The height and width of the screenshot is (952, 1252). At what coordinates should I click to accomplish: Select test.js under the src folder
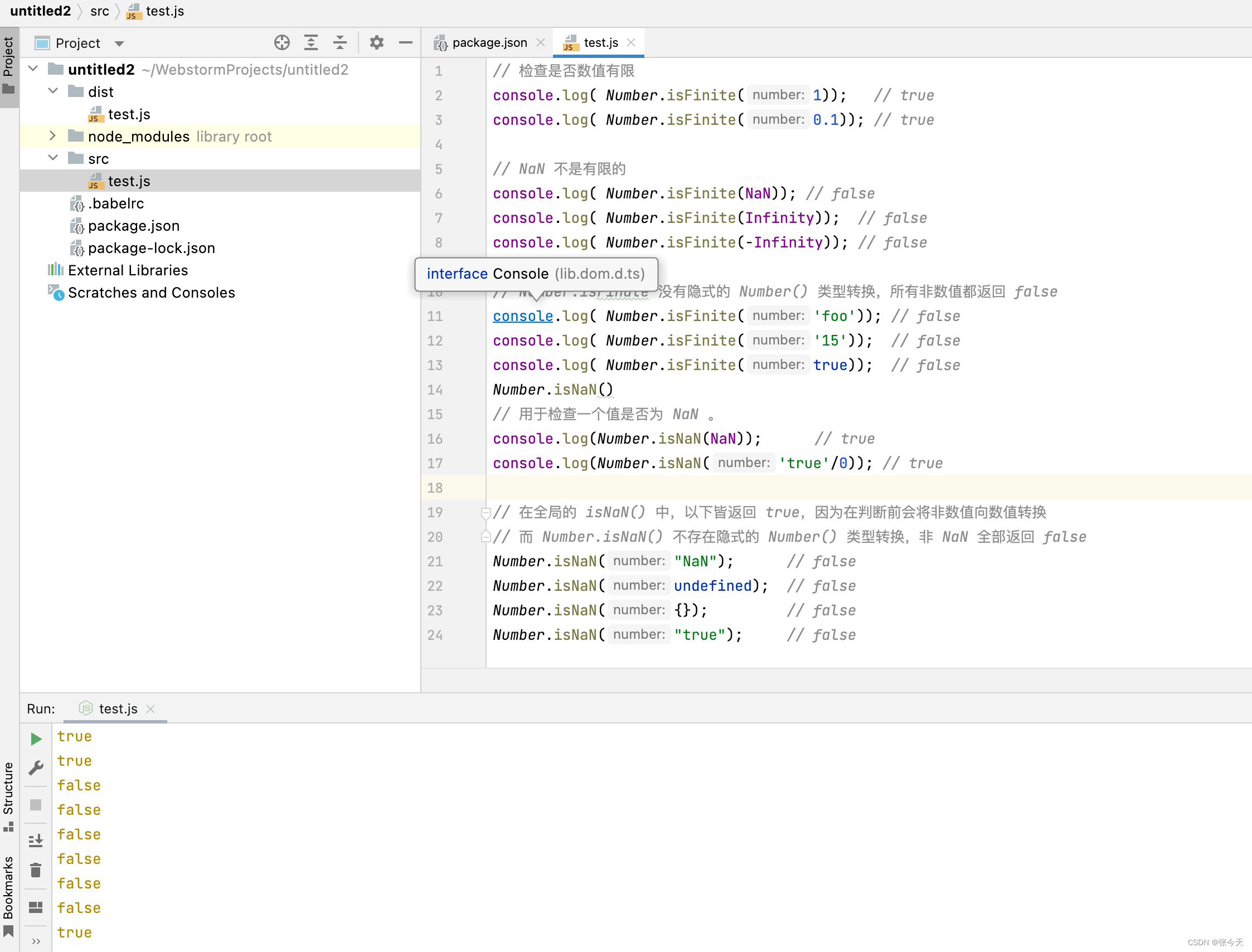(129, 181)
